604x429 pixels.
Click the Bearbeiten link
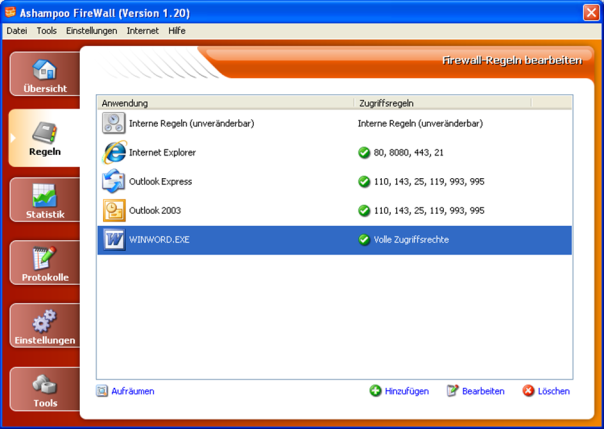pos(483,391)
